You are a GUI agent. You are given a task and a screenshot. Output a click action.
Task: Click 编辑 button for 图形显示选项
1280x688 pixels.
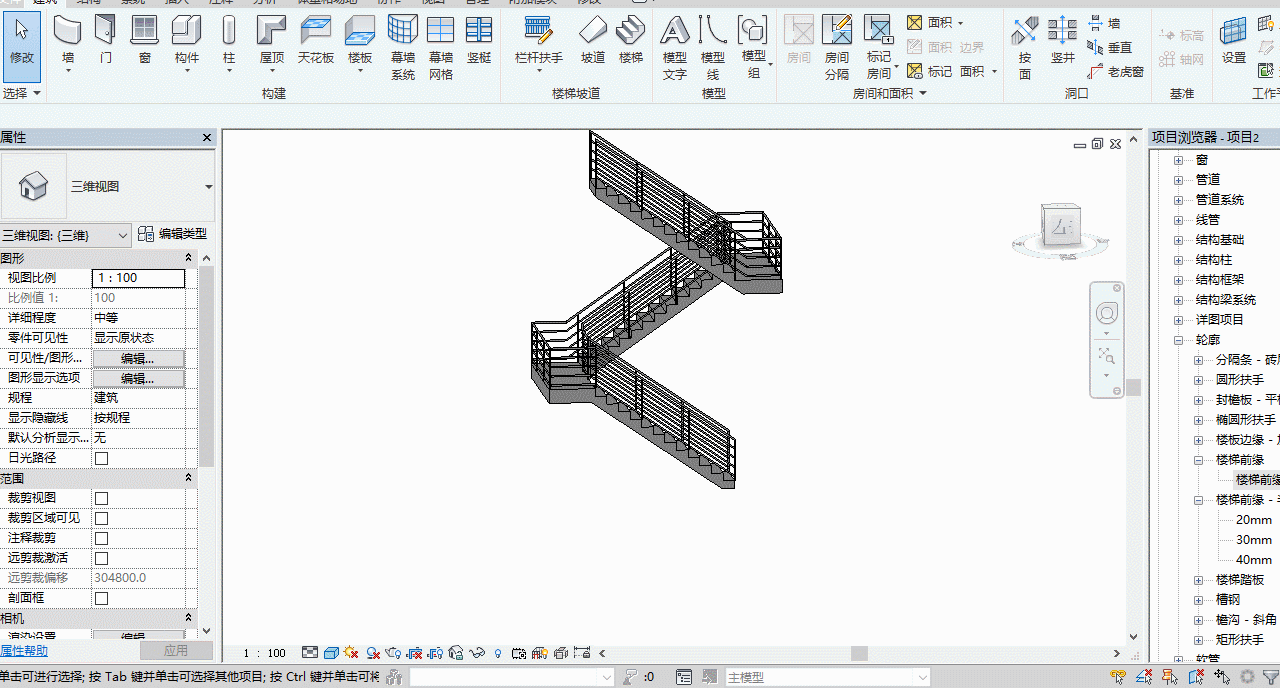click(x=138, y=378)
